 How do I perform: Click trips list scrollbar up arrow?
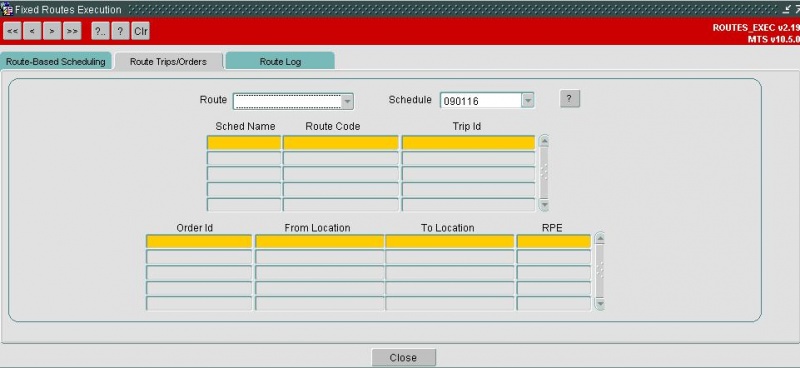point(544,141)
